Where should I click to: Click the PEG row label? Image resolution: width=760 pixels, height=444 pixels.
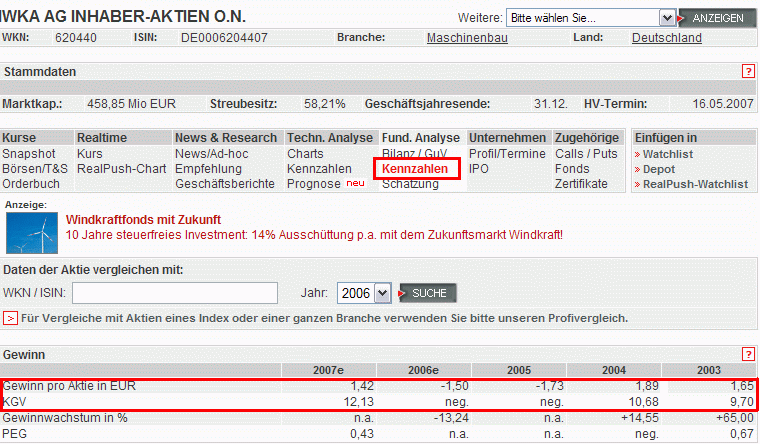pos(15,434)
